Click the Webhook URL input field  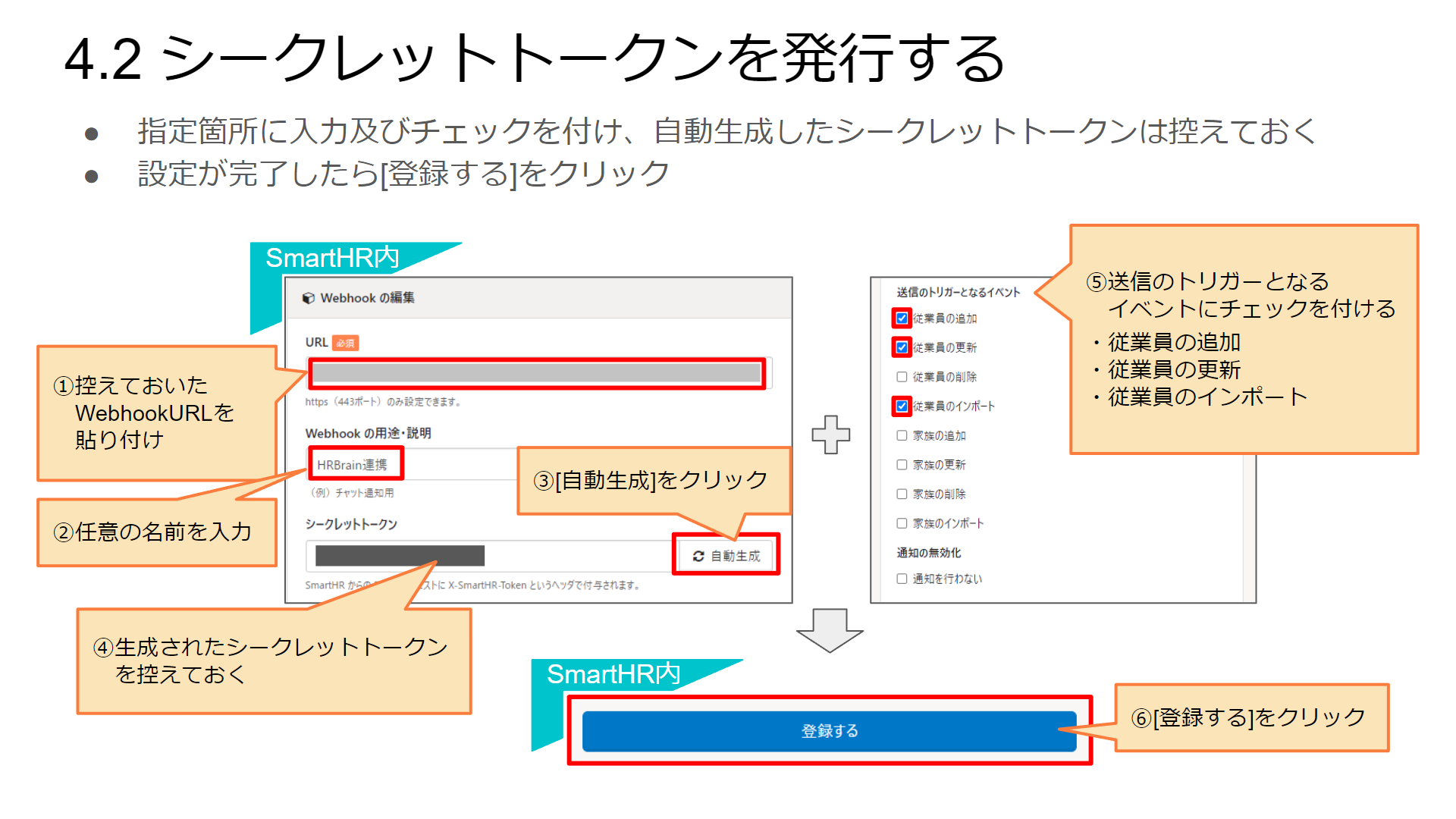(x=539, y=373)
